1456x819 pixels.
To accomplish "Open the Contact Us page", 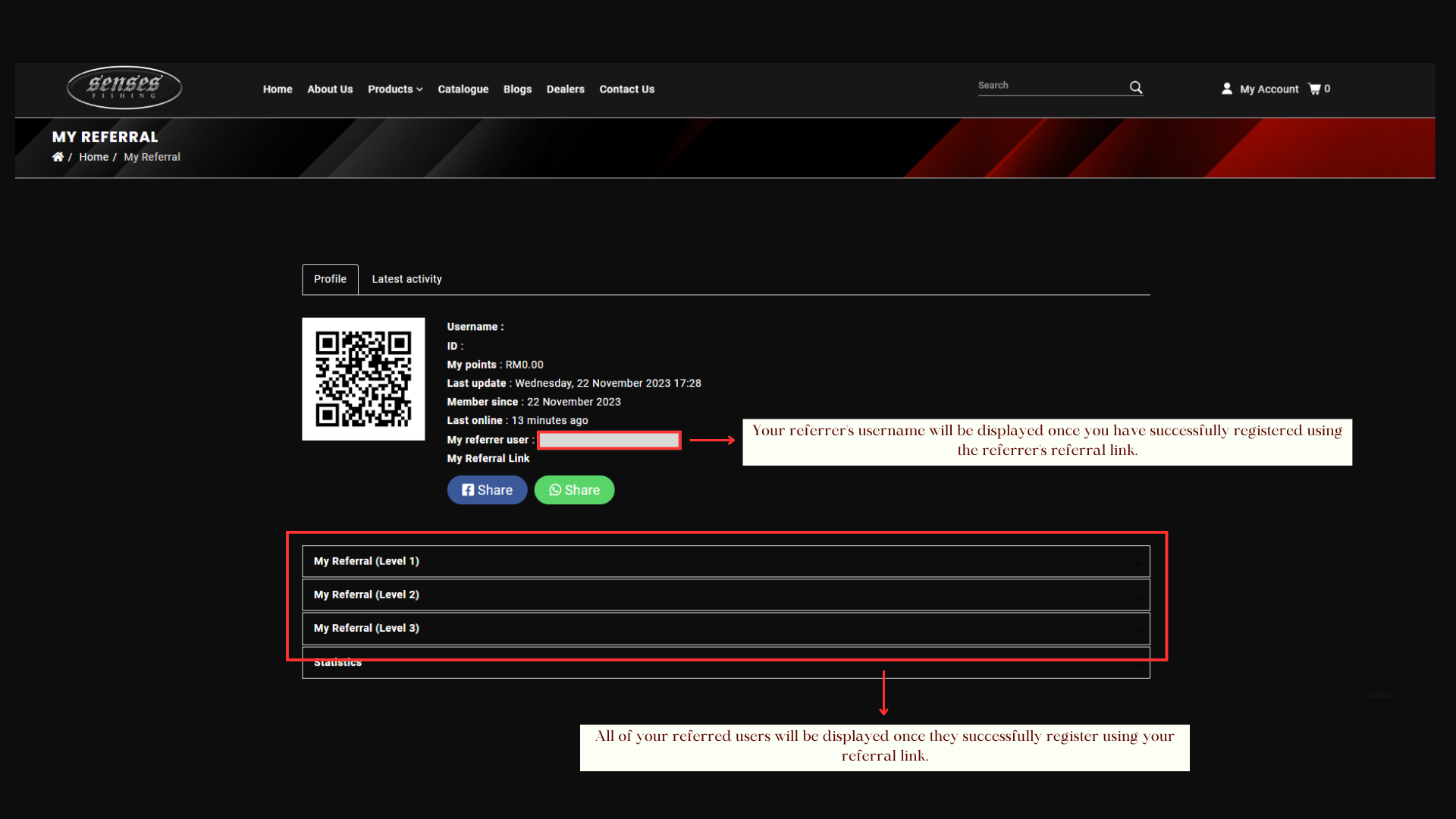I will (x=626, y=89).
